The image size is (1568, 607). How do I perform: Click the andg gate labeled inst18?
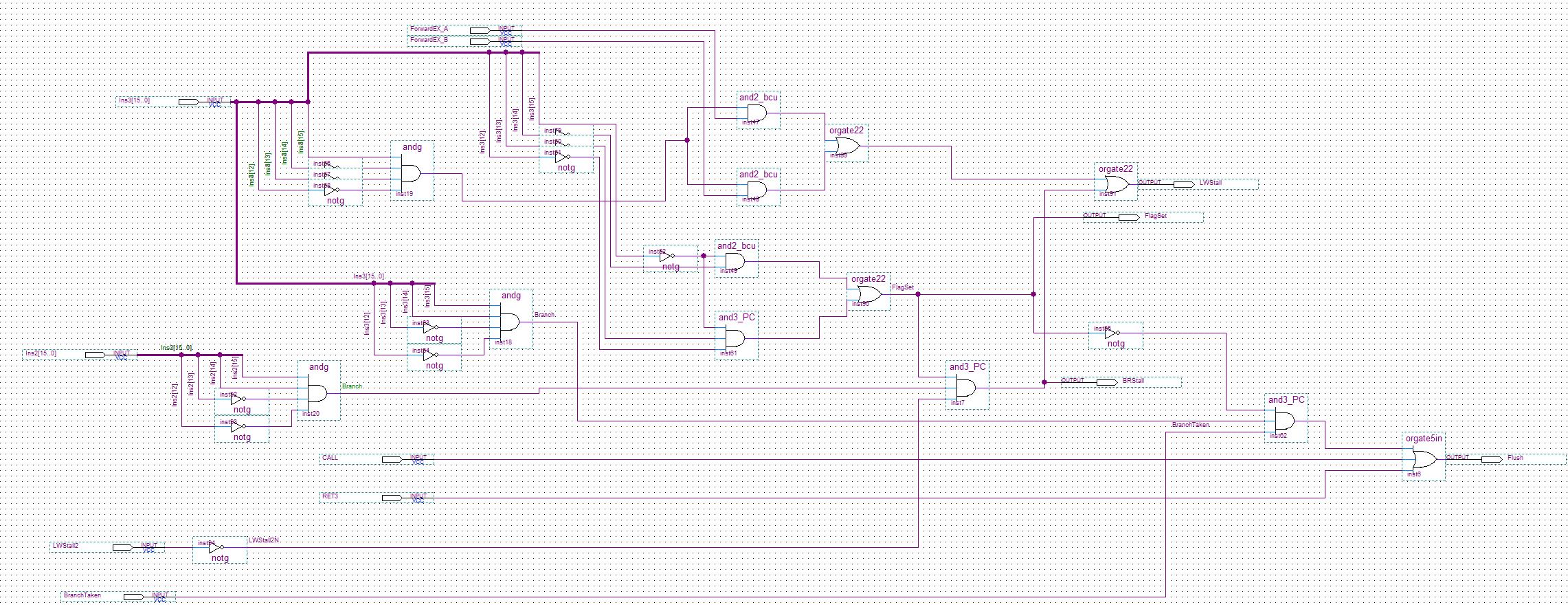pyautogui.click(x=510, y=322)
